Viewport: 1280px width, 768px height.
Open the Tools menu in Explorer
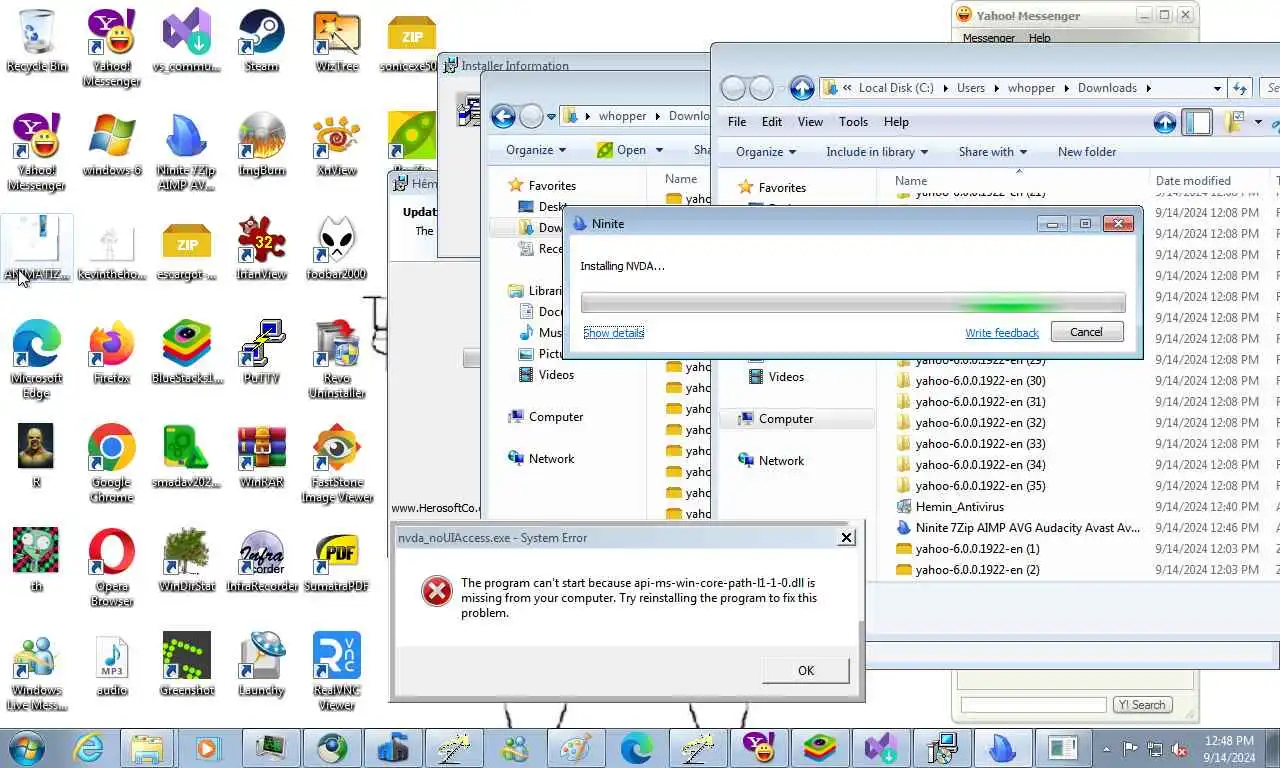pyautogui.click(x=853, y=122)
